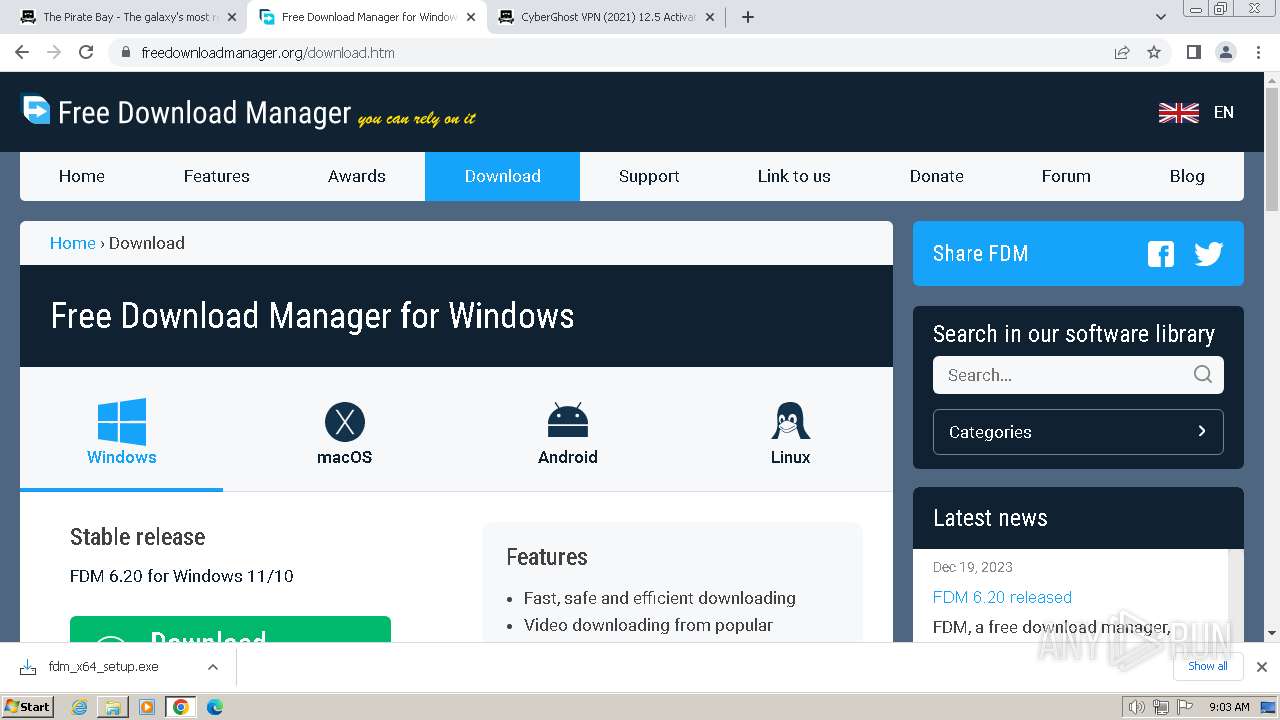The height and width of the screenshot is (720, 1280).
Task: Click the Free Download Manager logo icon
Action: click(36, 109)
